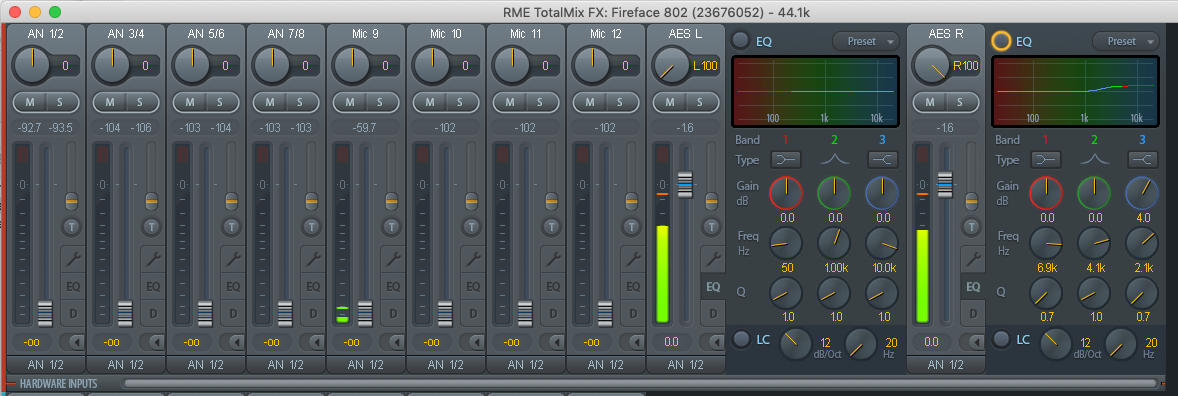The height and width of the screenshot is (396, 1178).
Task: Expand the routing arrow on Mic 9 channel
Action: [392, 342]
